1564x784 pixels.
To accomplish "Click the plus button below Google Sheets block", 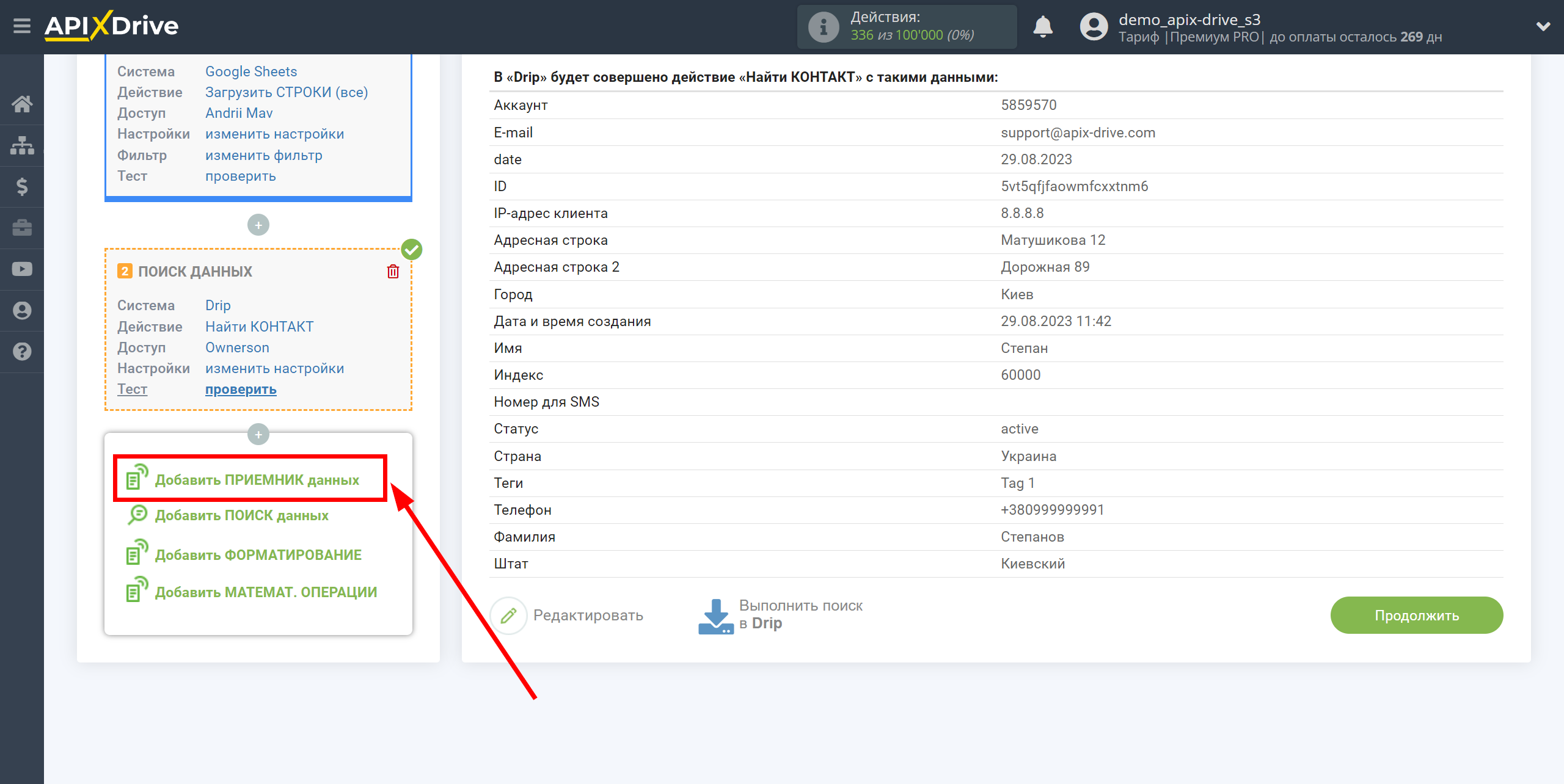I will pyautogui.click(x=258, y=225).
